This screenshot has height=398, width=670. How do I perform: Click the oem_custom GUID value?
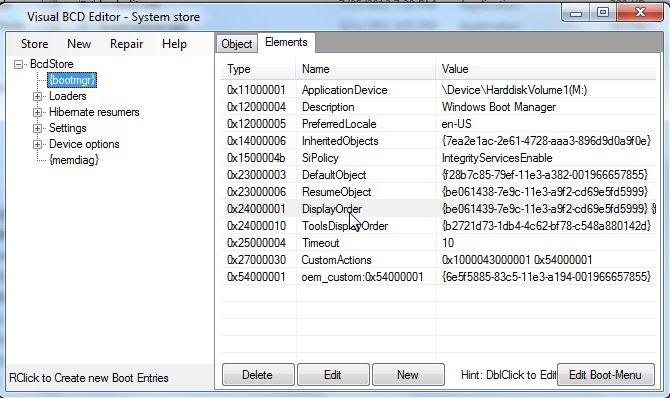[546, 277]
